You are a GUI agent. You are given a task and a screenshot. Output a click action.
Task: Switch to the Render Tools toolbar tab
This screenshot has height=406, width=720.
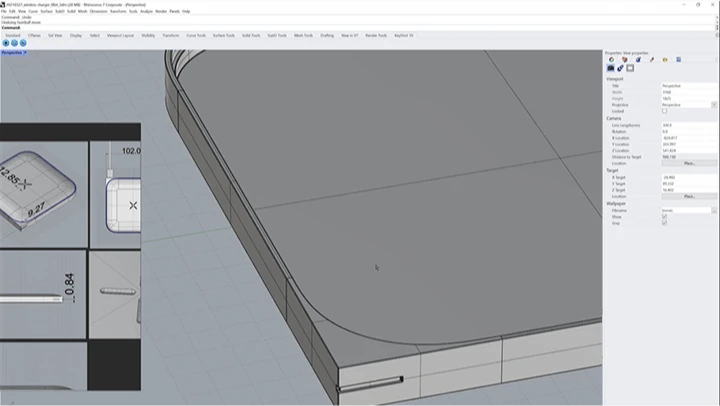pyautogui.click(x=376, y=35)
